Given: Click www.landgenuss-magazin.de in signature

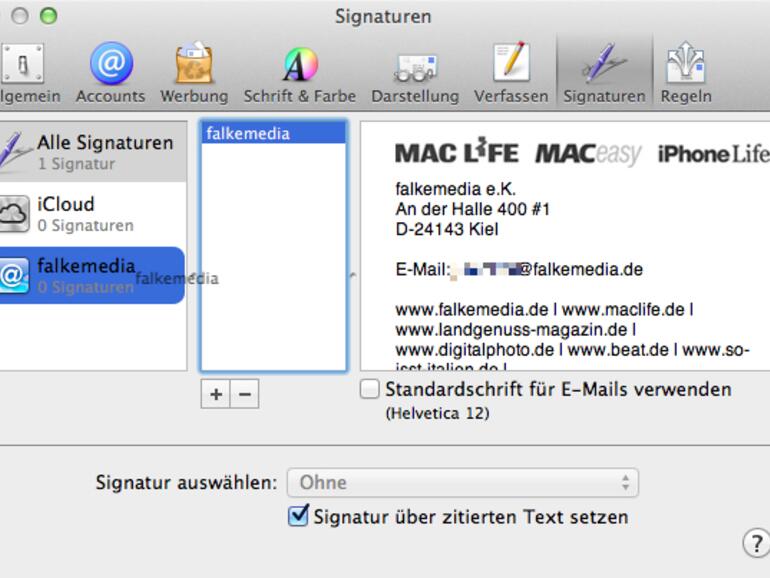Looking at the screenshot, I should [x=511, y=330].
